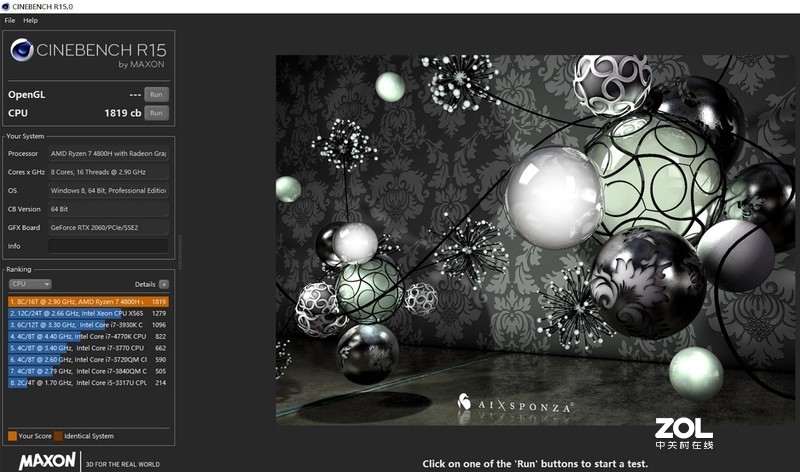Select the Intel Core i7-4770K ranking row
The image size is (800, 472).
pos(88,337)
